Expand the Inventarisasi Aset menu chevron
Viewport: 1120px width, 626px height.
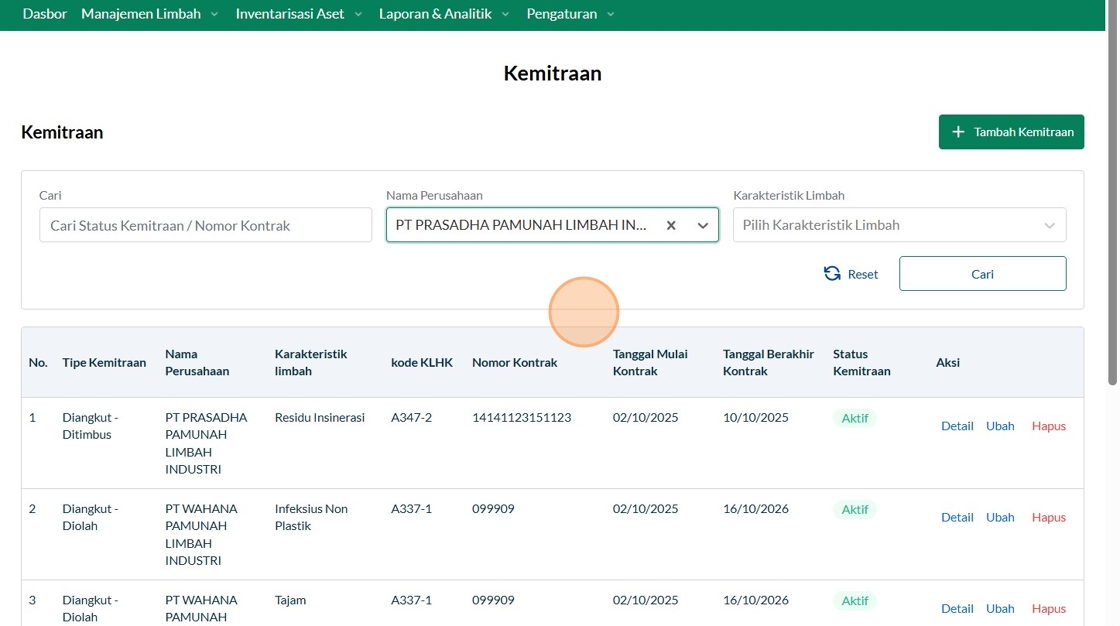(x=358, y=14)
